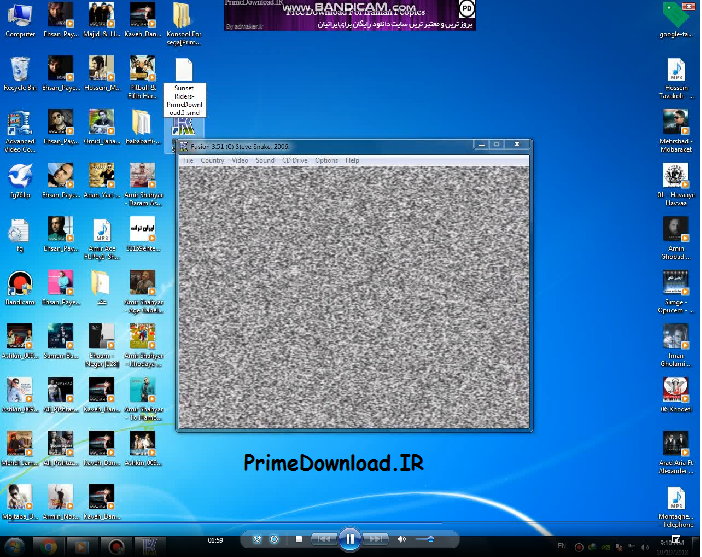Open the Video menu in Fusion
The height and width of the screenshot is (557, 702).
tap(240, 160)
